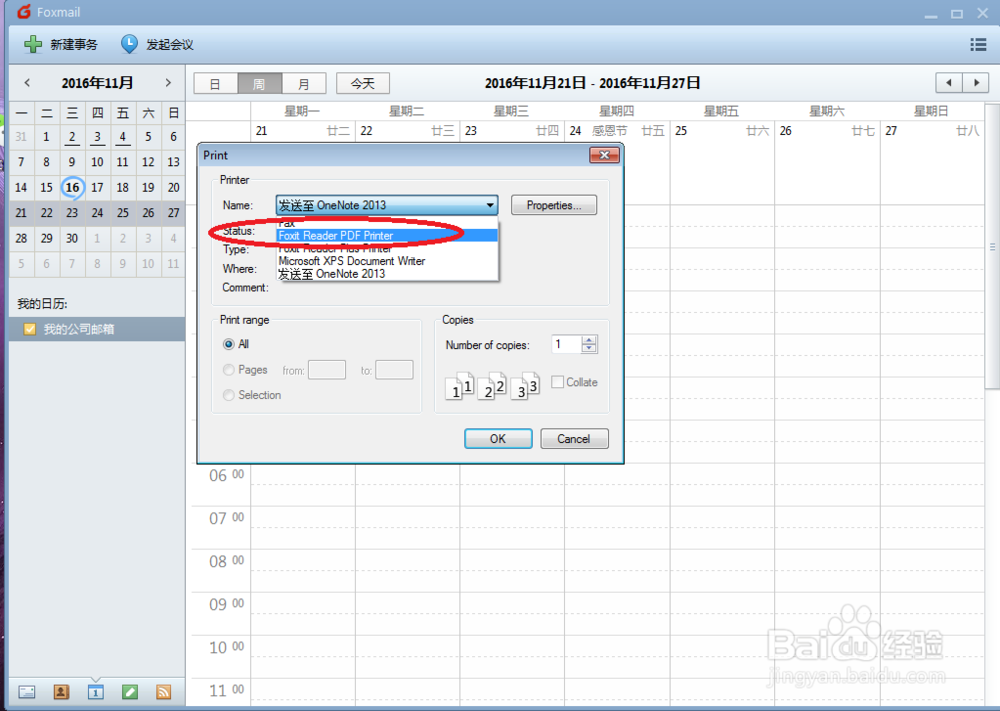Show the next week using right arrow
Image resolution: width=1000 pixels, height=711 pixels.
point(976,83)
